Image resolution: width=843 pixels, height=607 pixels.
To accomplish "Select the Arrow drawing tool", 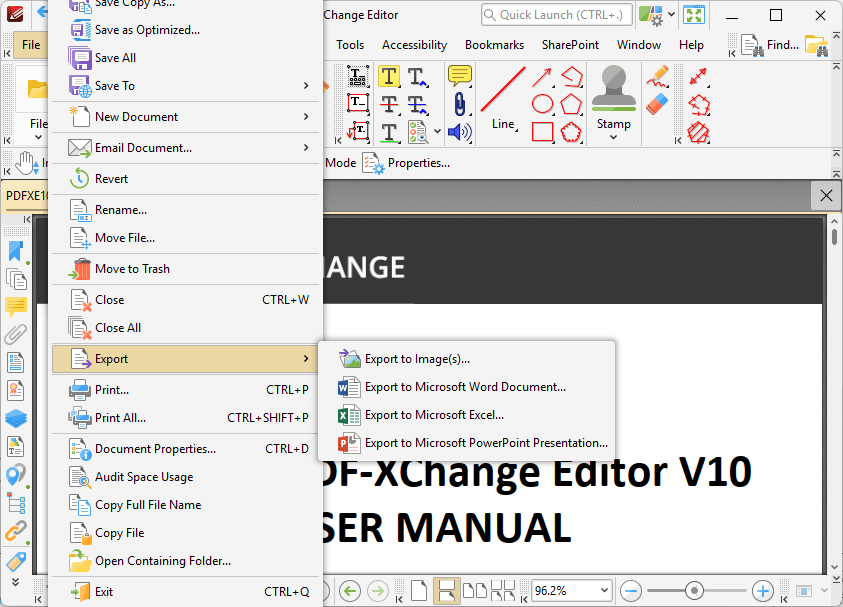I will (x=542, y=77).
